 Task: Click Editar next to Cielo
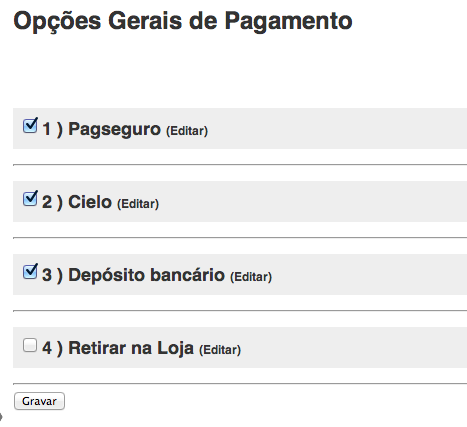(138, 204)
